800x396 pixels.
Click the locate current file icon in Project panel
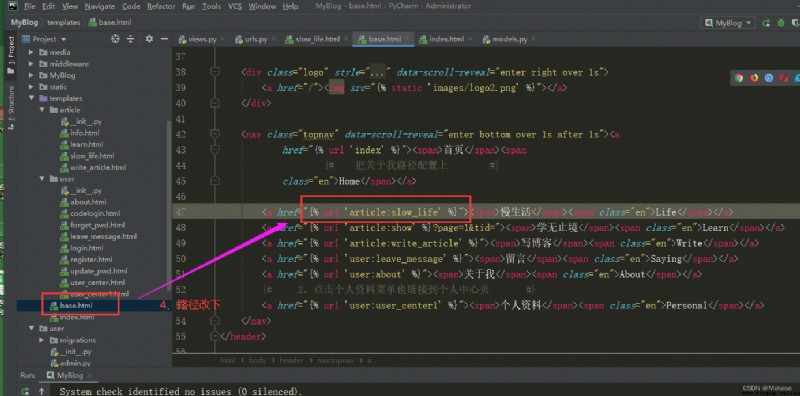click(x=115, y=39)
